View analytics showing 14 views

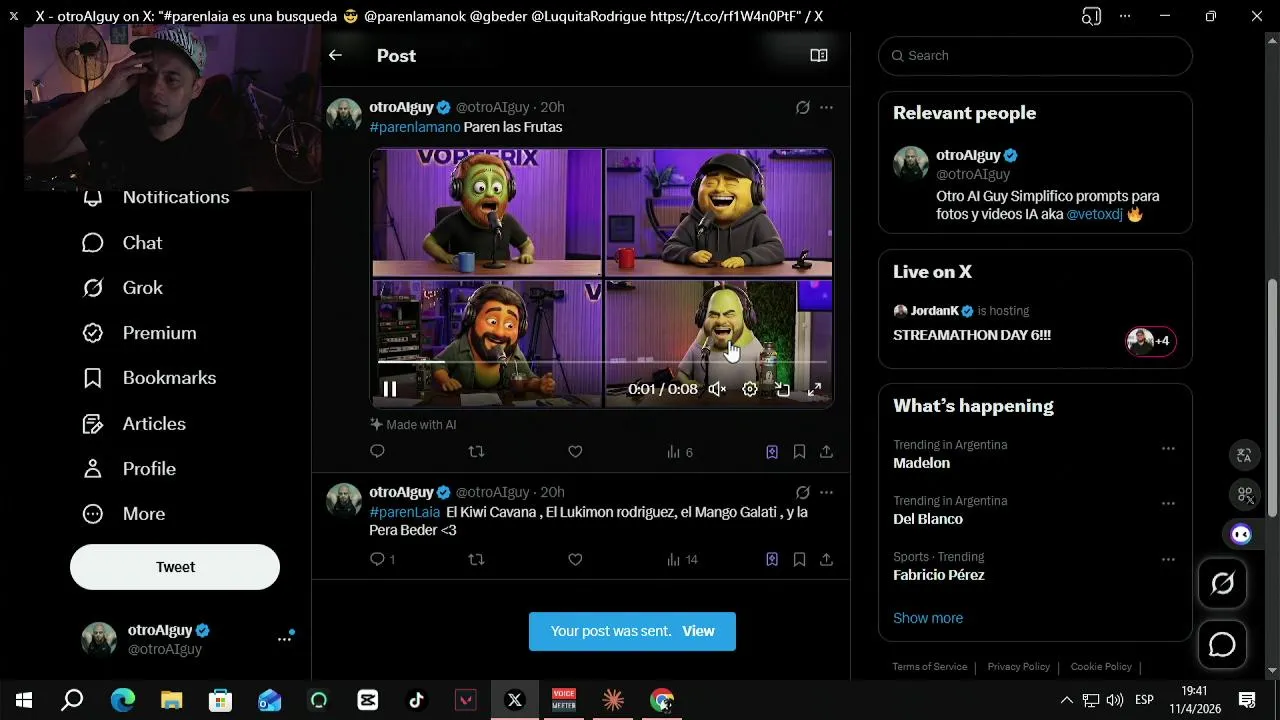click(682, 559)
